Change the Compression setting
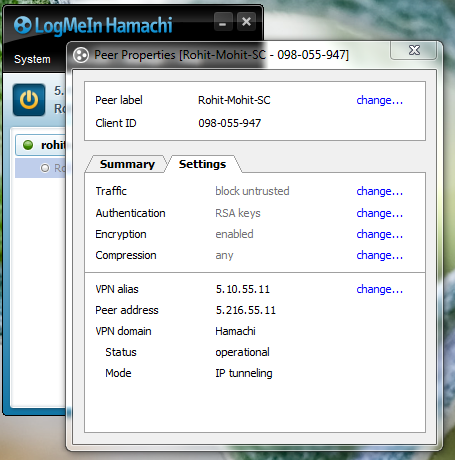This screenshot has width=455, height=460. pos(380,255)
